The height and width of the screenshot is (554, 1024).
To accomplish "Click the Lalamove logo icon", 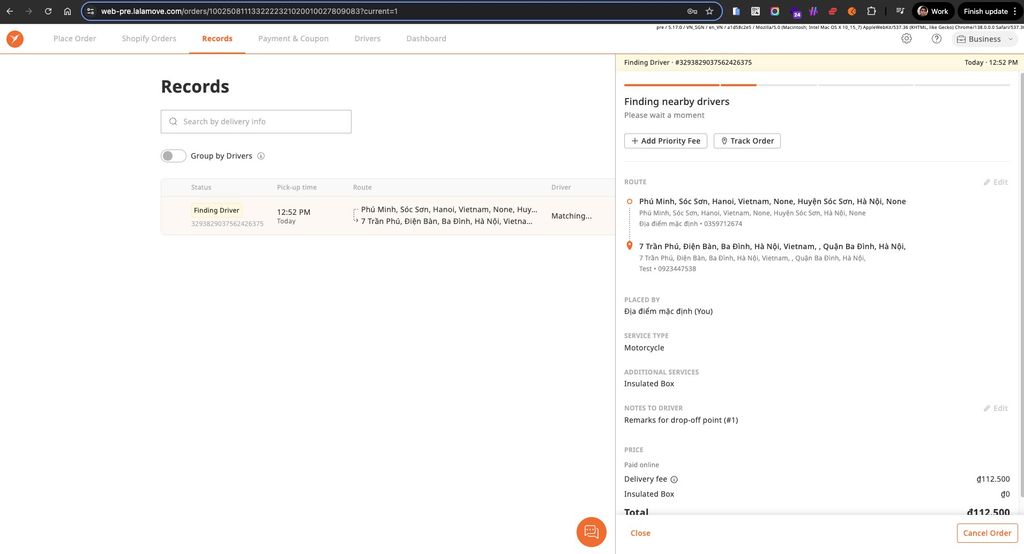I will (x=15, y=39).
